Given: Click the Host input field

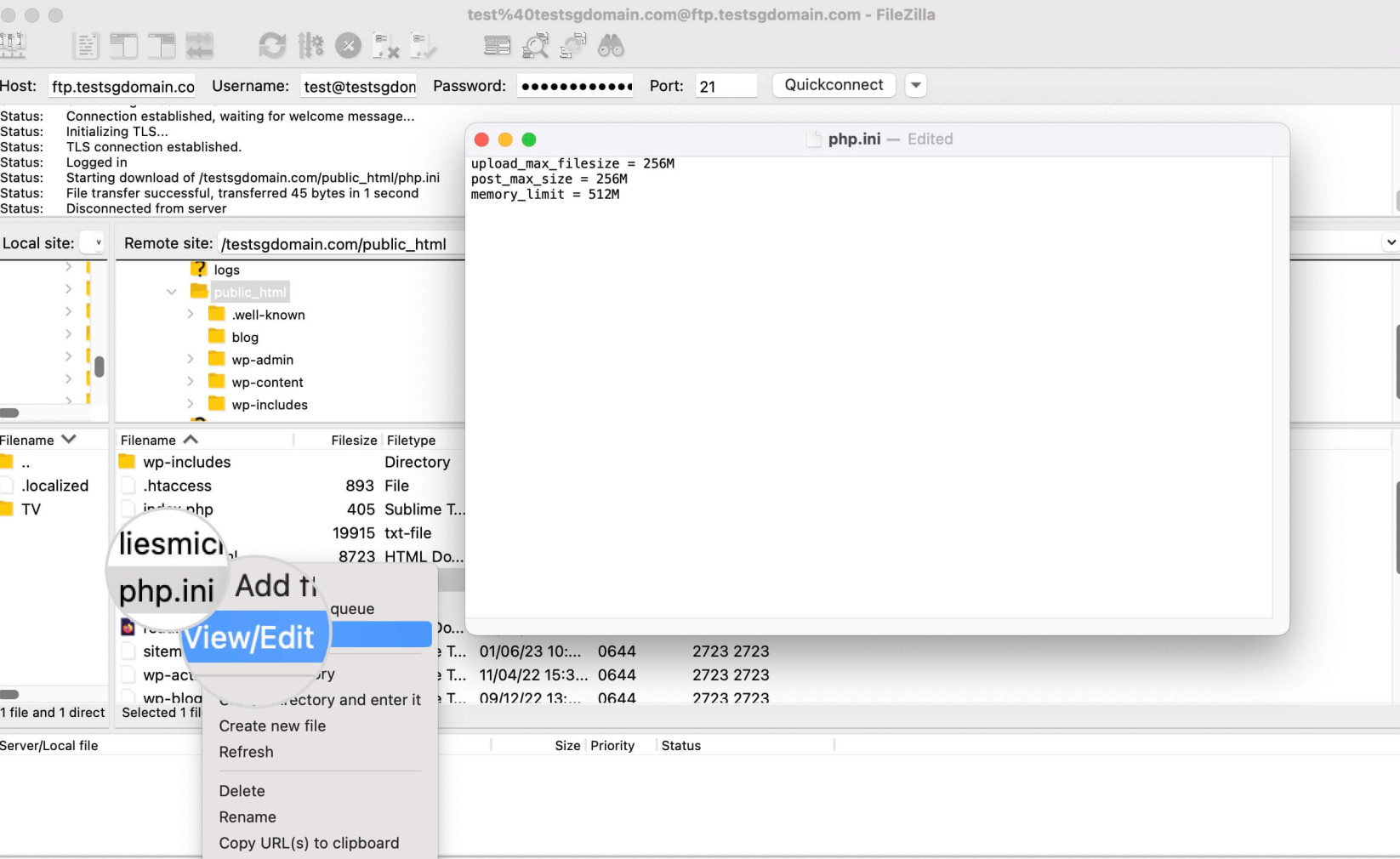Looking at the screenshot, I should point(122,86).
